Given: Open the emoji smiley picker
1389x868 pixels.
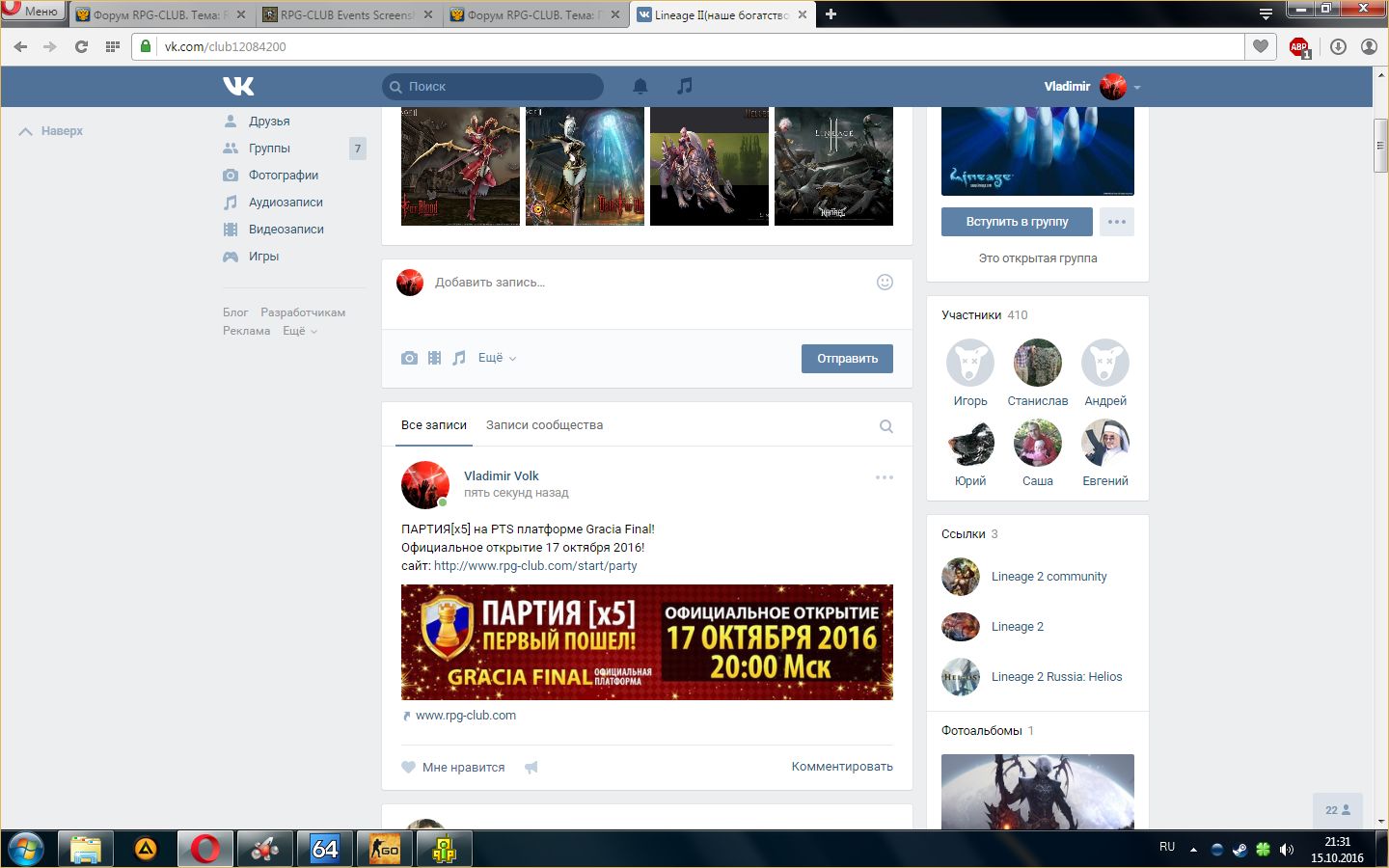Looking at the screenshot, I should pyautogui.click(x=885, y=282).
